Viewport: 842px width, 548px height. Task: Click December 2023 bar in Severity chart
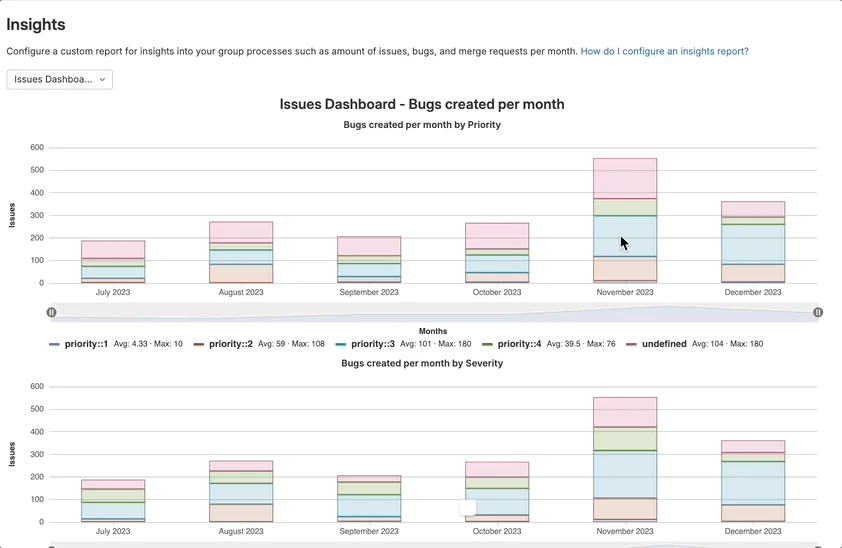point(753,481)
